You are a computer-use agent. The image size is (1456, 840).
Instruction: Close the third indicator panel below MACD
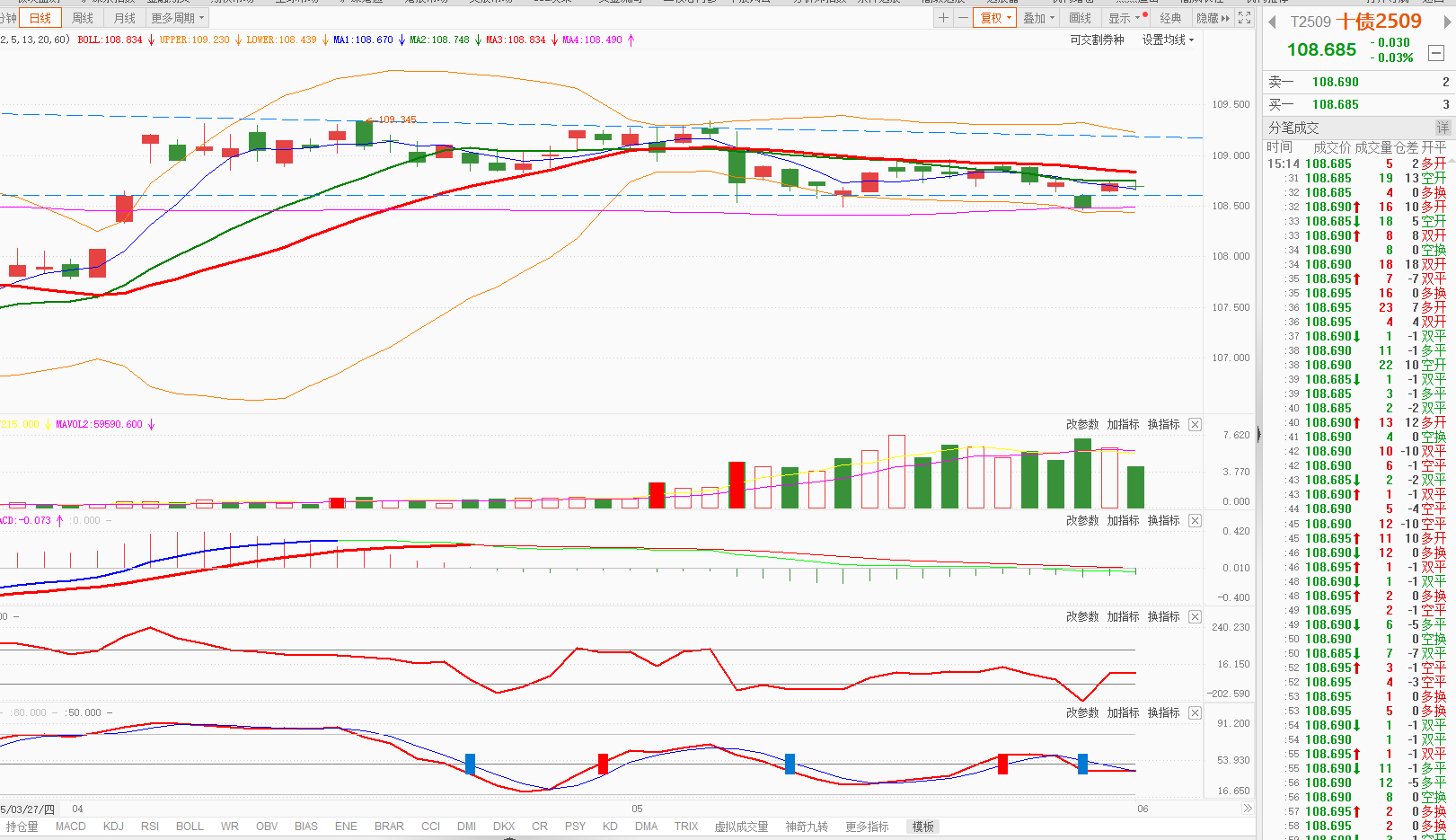point(1195,616)
